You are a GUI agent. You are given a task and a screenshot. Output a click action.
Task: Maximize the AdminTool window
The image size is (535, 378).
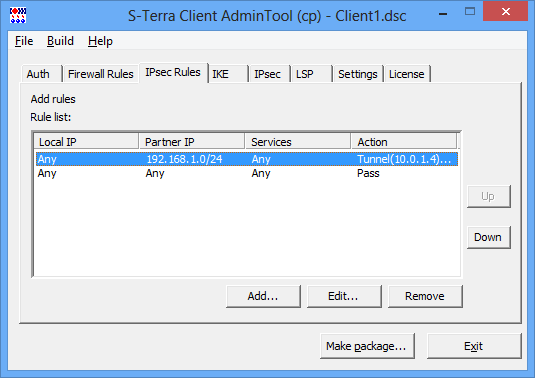[470, 12]
